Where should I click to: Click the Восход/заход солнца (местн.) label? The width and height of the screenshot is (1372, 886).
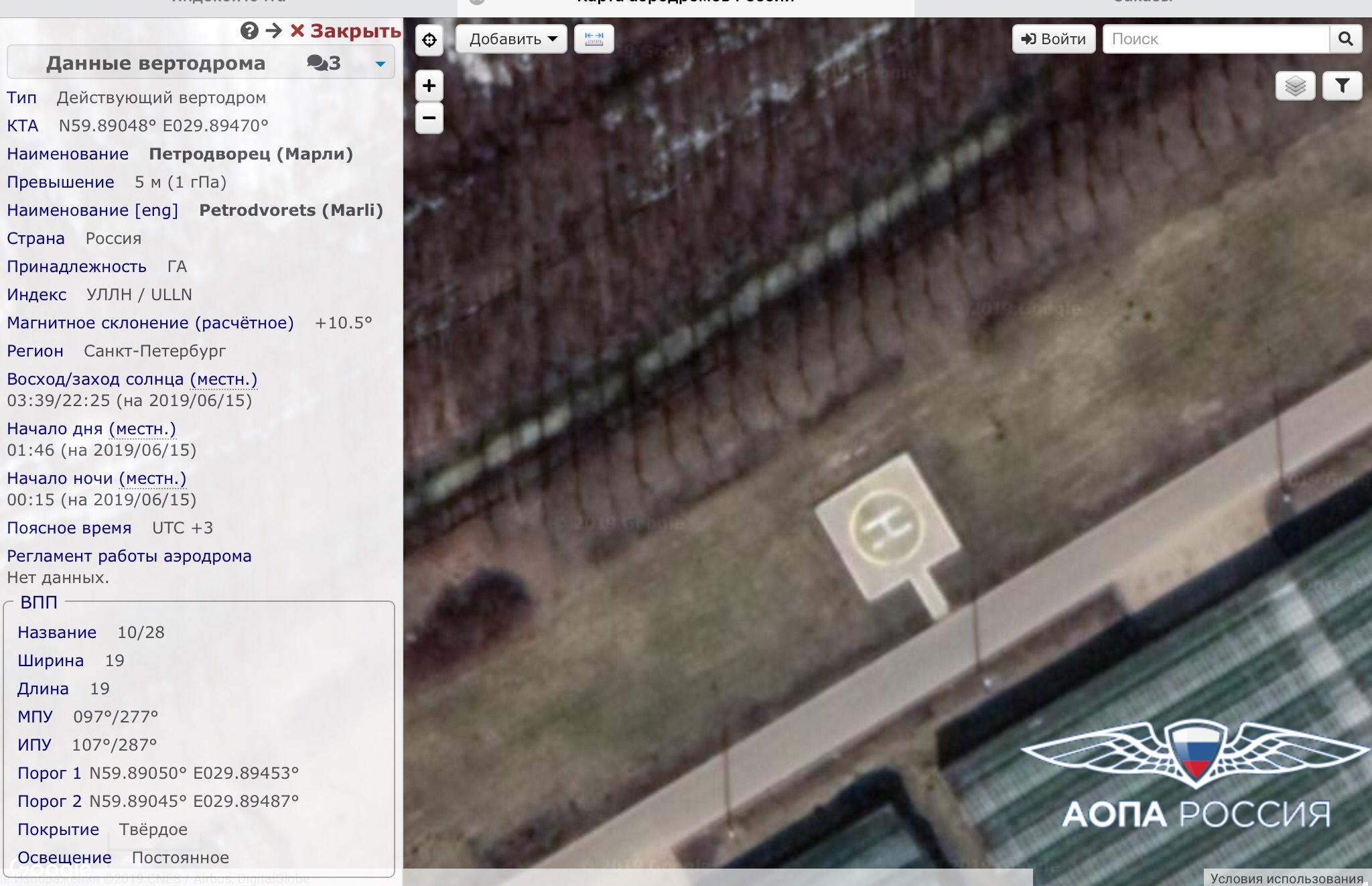tap(132, 379)
